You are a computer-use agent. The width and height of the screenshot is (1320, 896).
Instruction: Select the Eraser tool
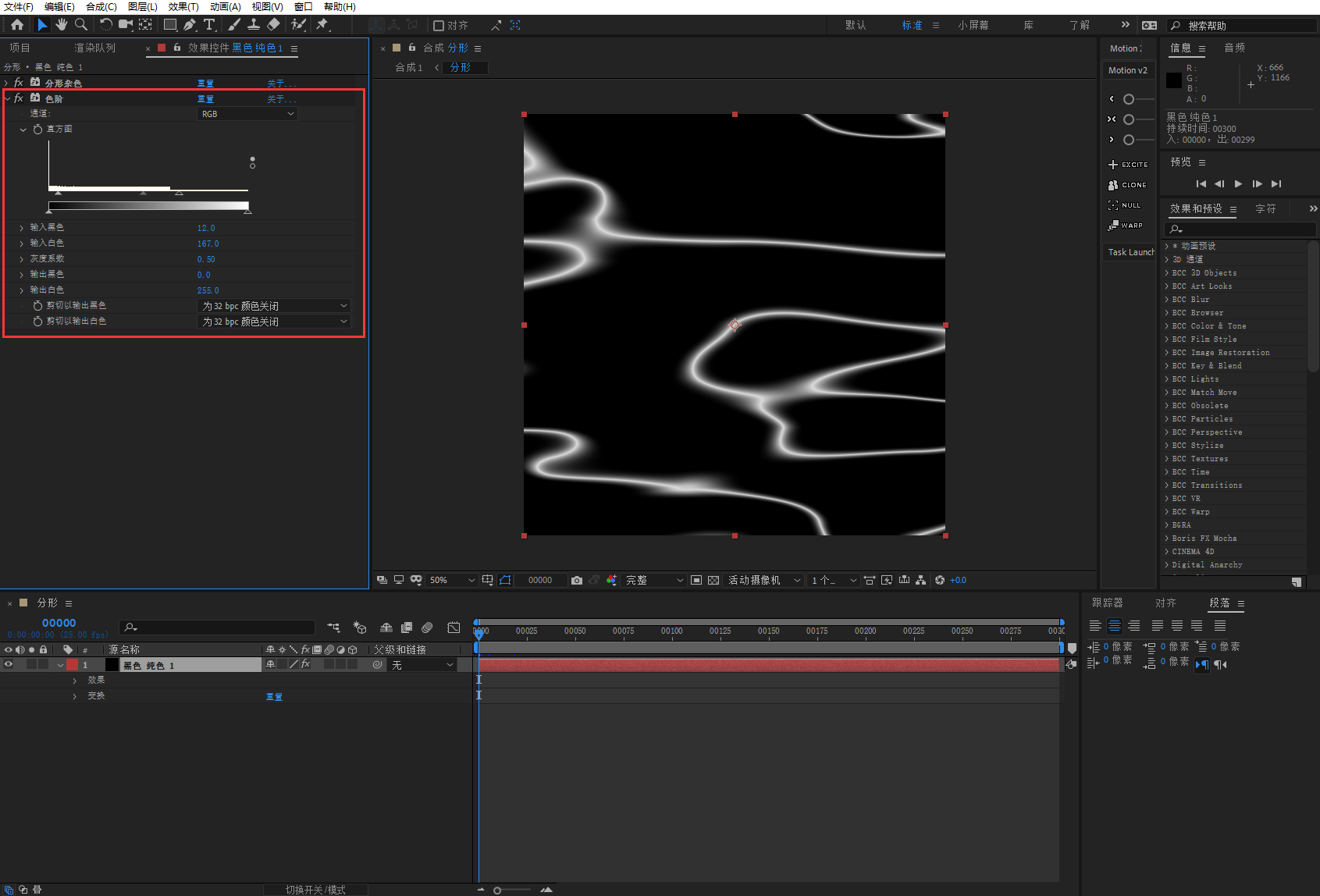273,25
